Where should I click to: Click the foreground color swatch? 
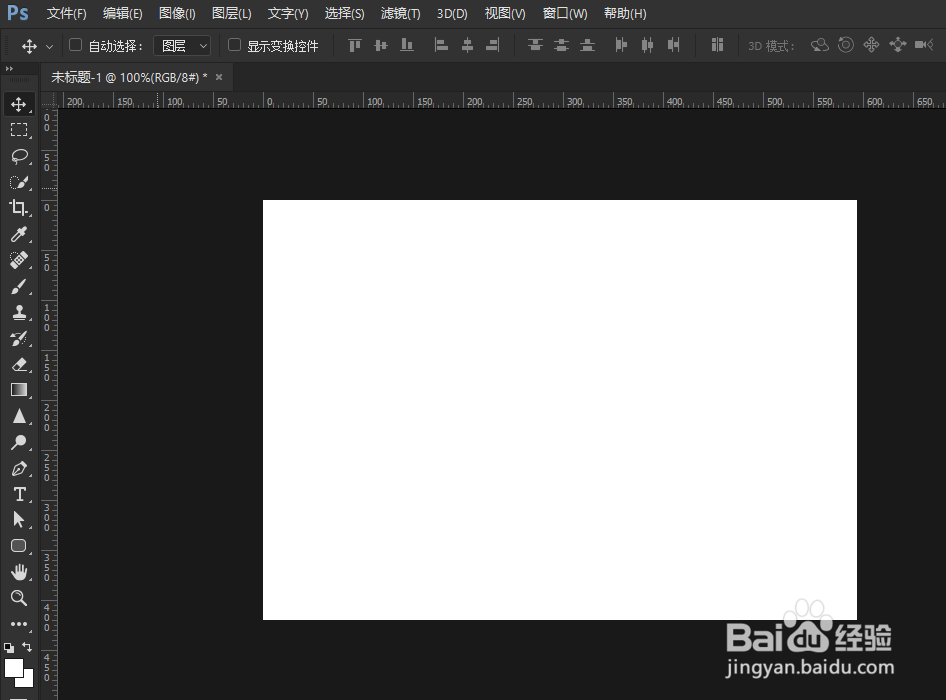[13, 668]
